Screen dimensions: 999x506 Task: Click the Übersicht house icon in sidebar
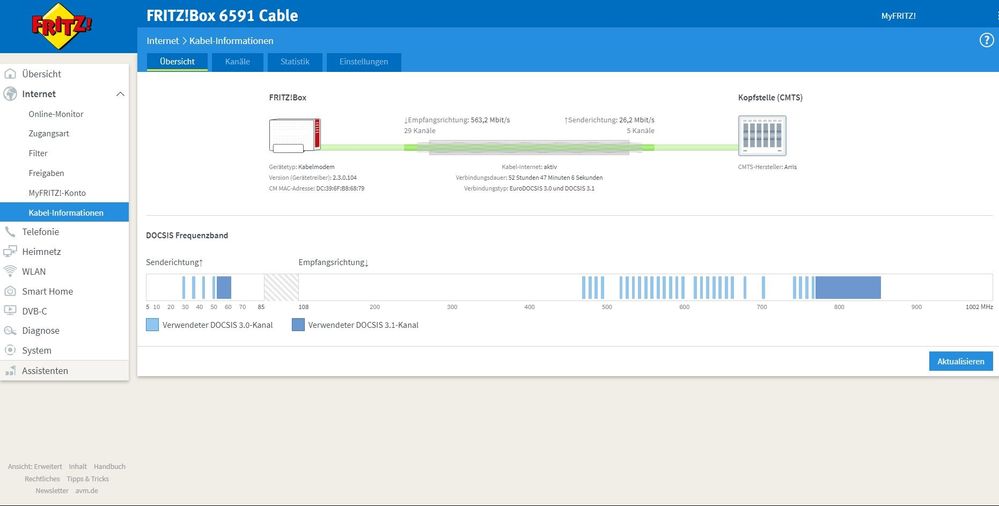pyautogui.click(x=10, y=74)
